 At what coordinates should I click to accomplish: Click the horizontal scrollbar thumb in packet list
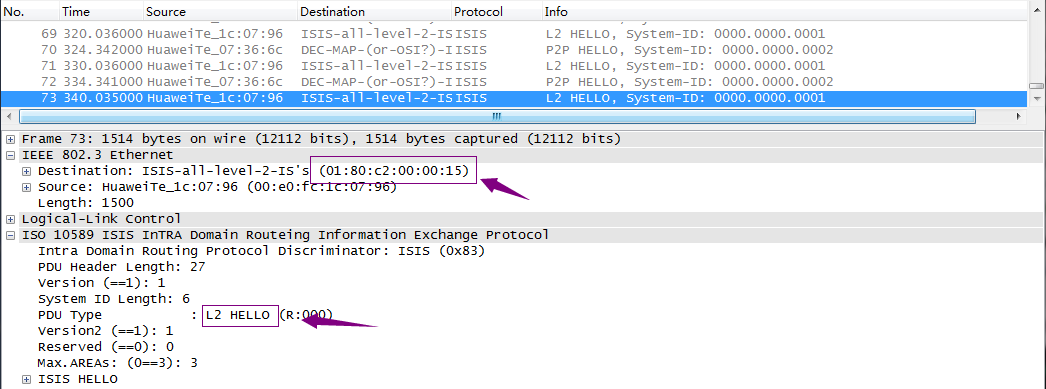click(x=497, y=117)
